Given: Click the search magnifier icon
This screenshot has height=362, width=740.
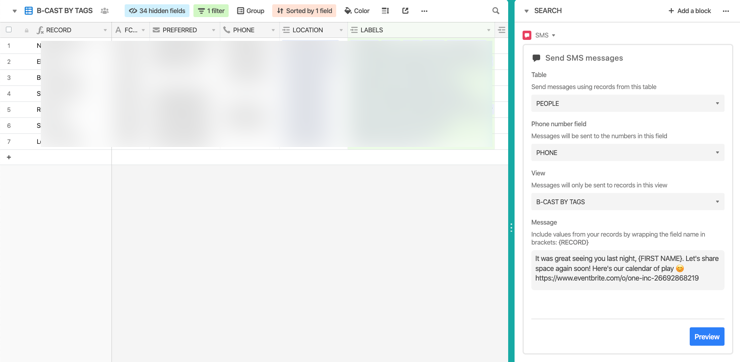Looking at the screenshot, I should pyautogui.click(x=496, y=10).
